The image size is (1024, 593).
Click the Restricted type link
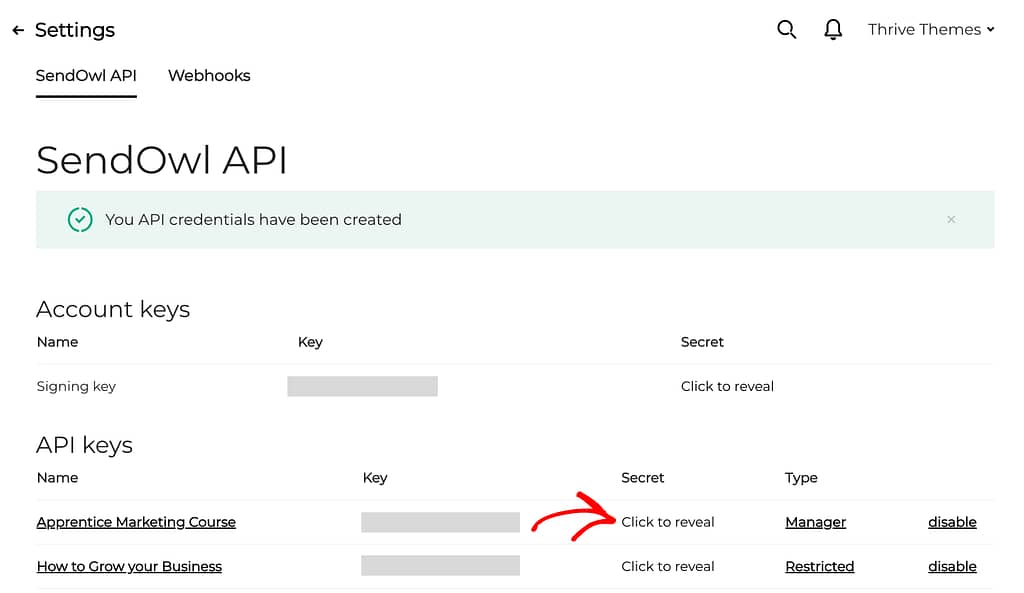coord(820,567)
